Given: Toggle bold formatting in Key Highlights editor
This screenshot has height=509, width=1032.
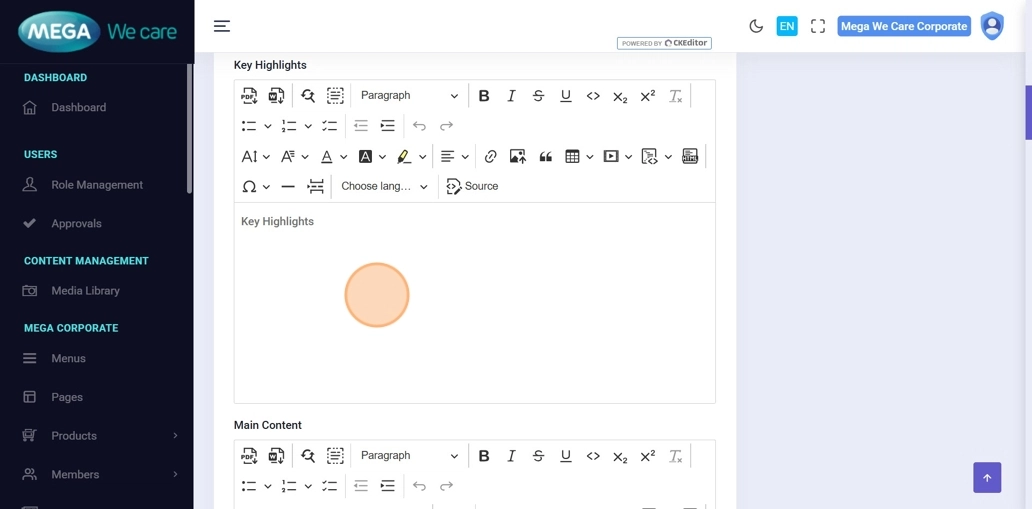Looking at the screenshot, I should [484, 96].
